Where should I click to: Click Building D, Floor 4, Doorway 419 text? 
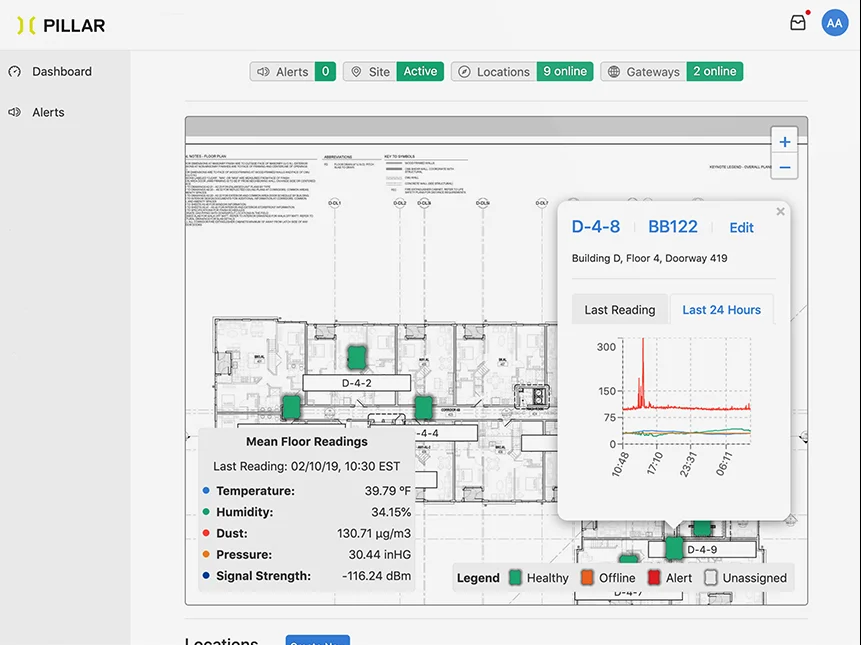tap(649, 258)
